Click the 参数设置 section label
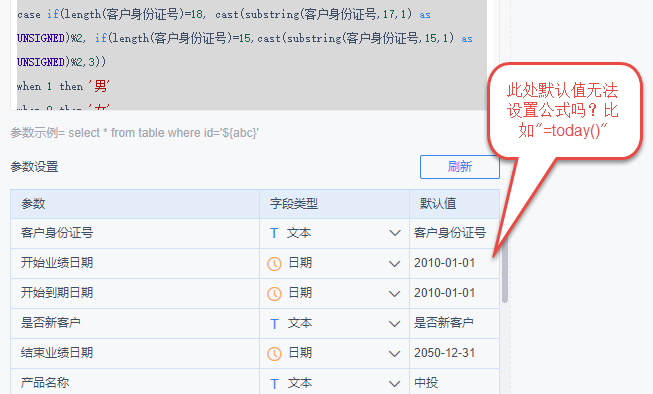Image resolution: width=653 pixels, height=394 pixels. [x=34, y=167]
